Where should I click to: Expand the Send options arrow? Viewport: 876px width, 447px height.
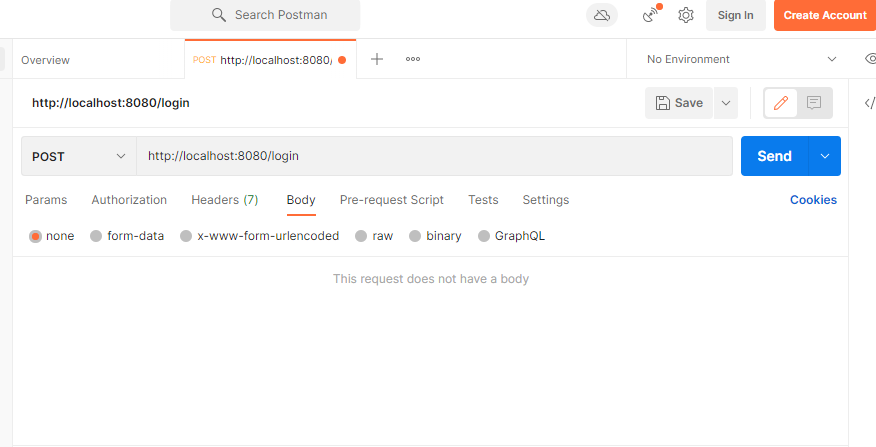point(825,156)
